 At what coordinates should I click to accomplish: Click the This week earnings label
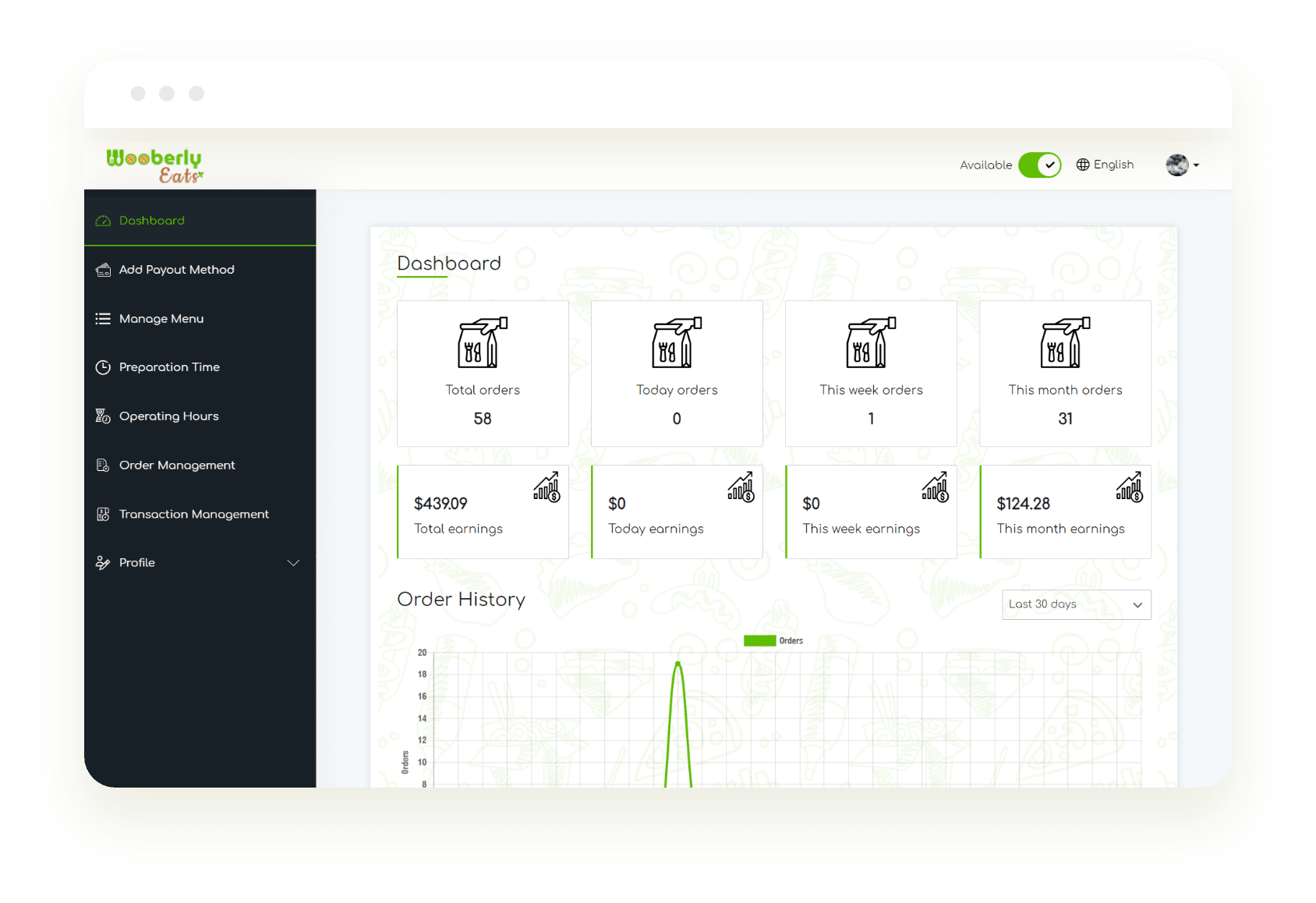[861, 529]
